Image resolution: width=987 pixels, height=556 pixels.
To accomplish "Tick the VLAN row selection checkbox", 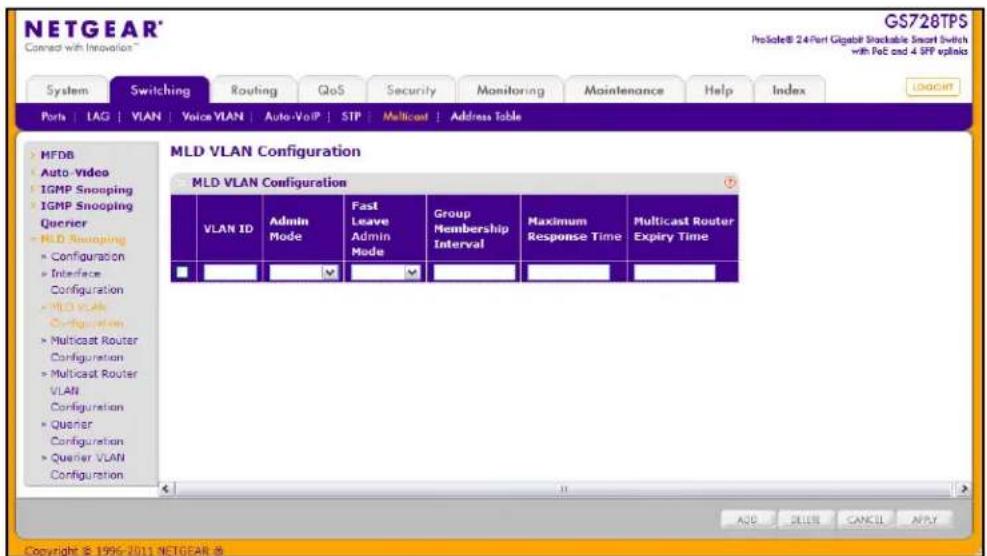I will coord(183,272).
